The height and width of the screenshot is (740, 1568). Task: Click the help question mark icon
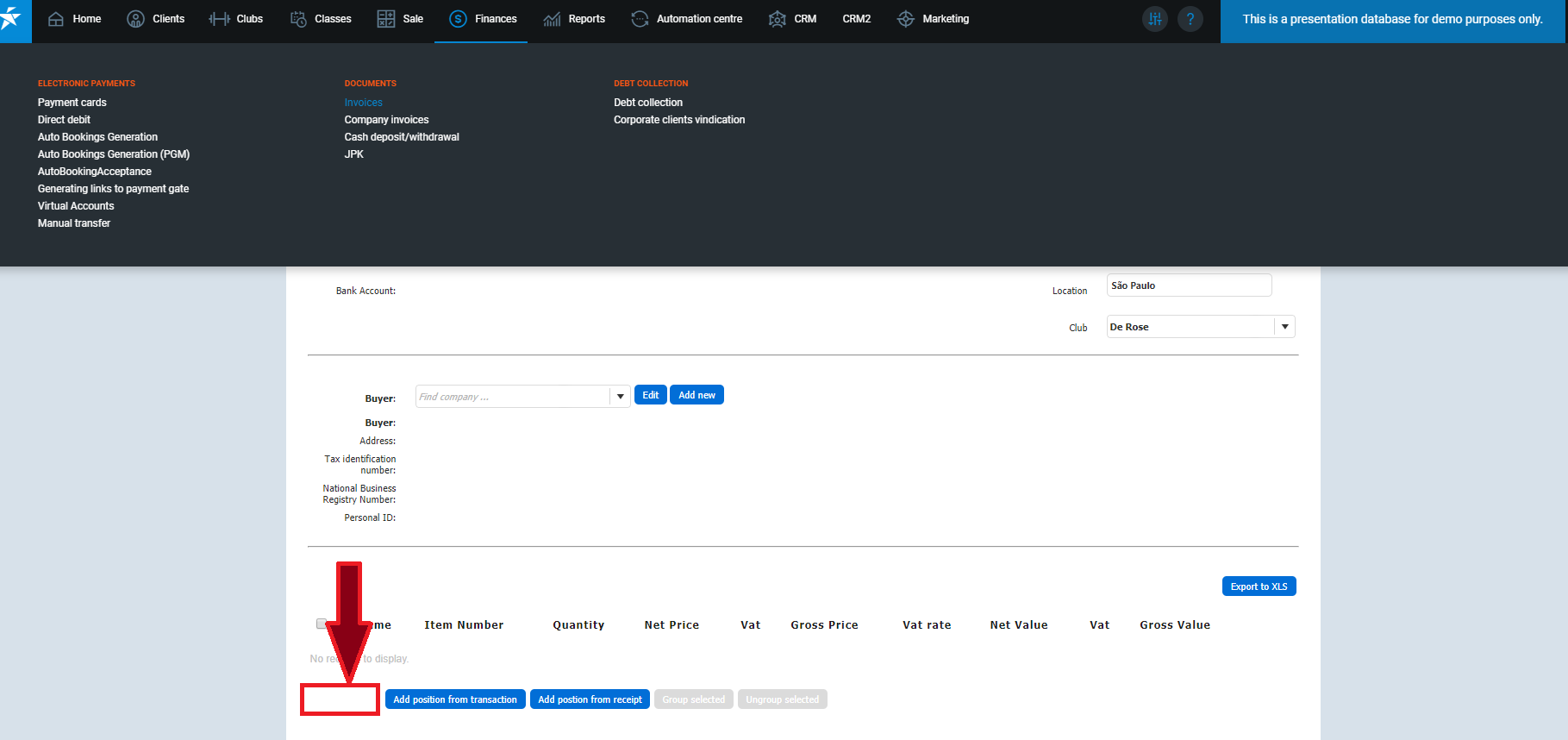click(1190, 19)
